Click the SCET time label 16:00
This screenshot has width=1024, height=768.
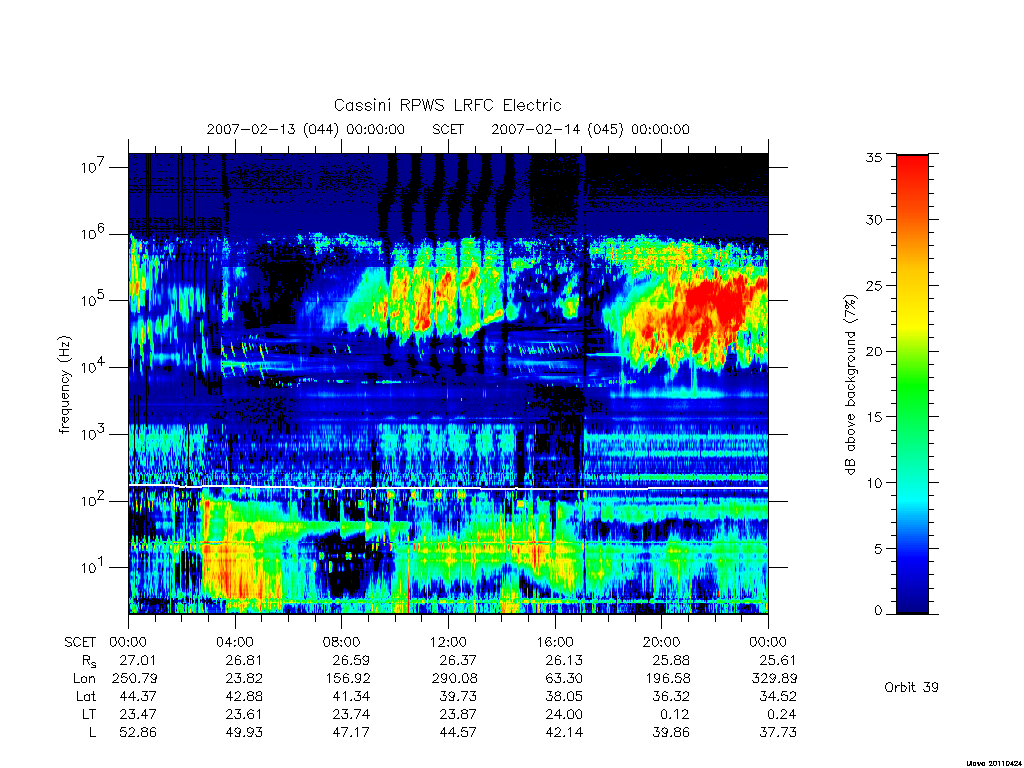point(554,642)
